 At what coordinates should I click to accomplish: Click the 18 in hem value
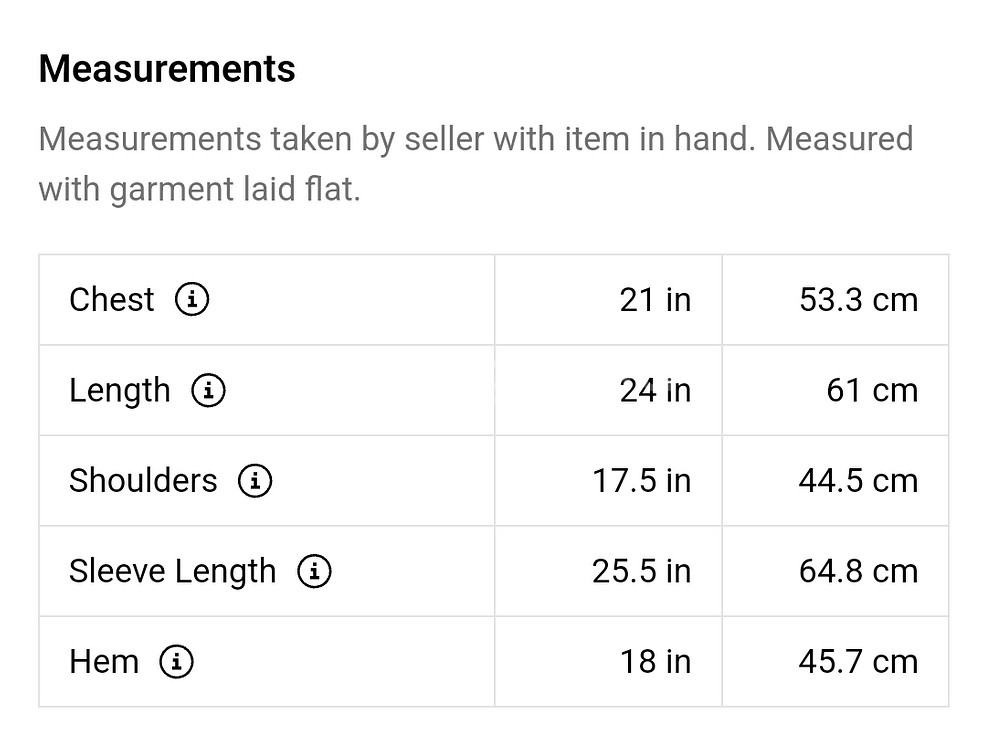[x=655, y=662]
